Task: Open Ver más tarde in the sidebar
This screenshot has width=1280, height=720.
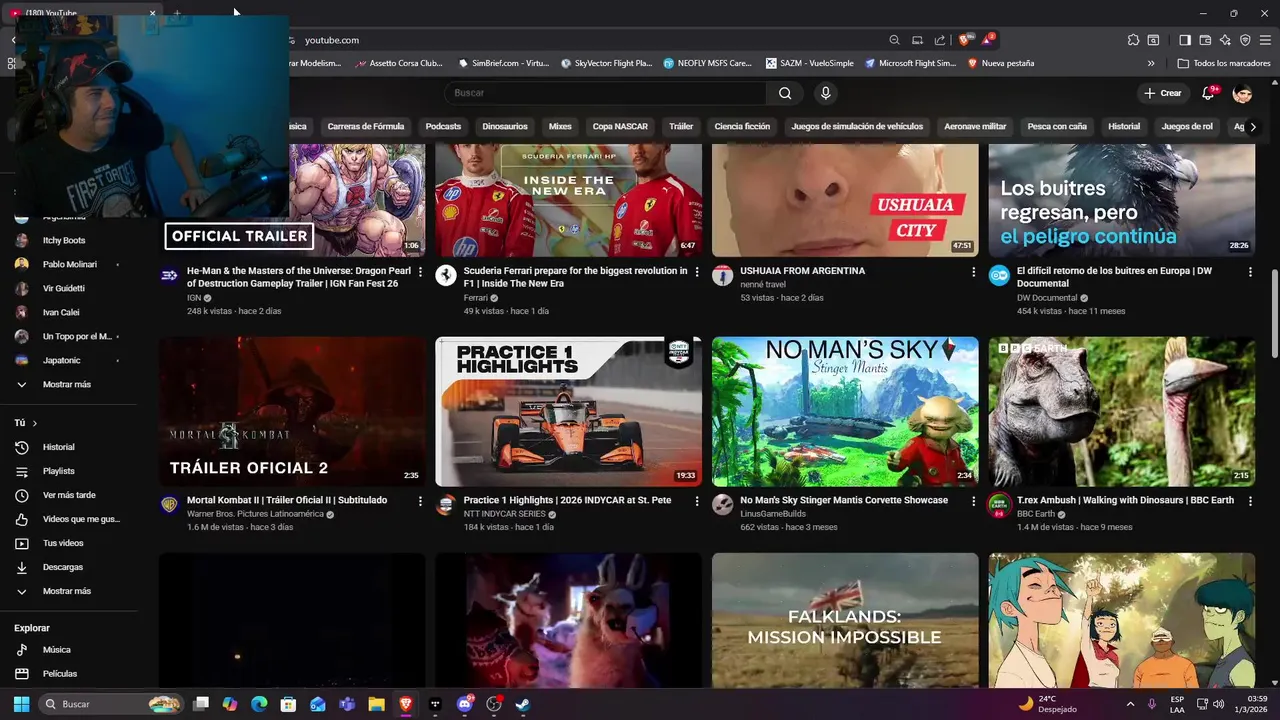Action: [x=68, y=495]
